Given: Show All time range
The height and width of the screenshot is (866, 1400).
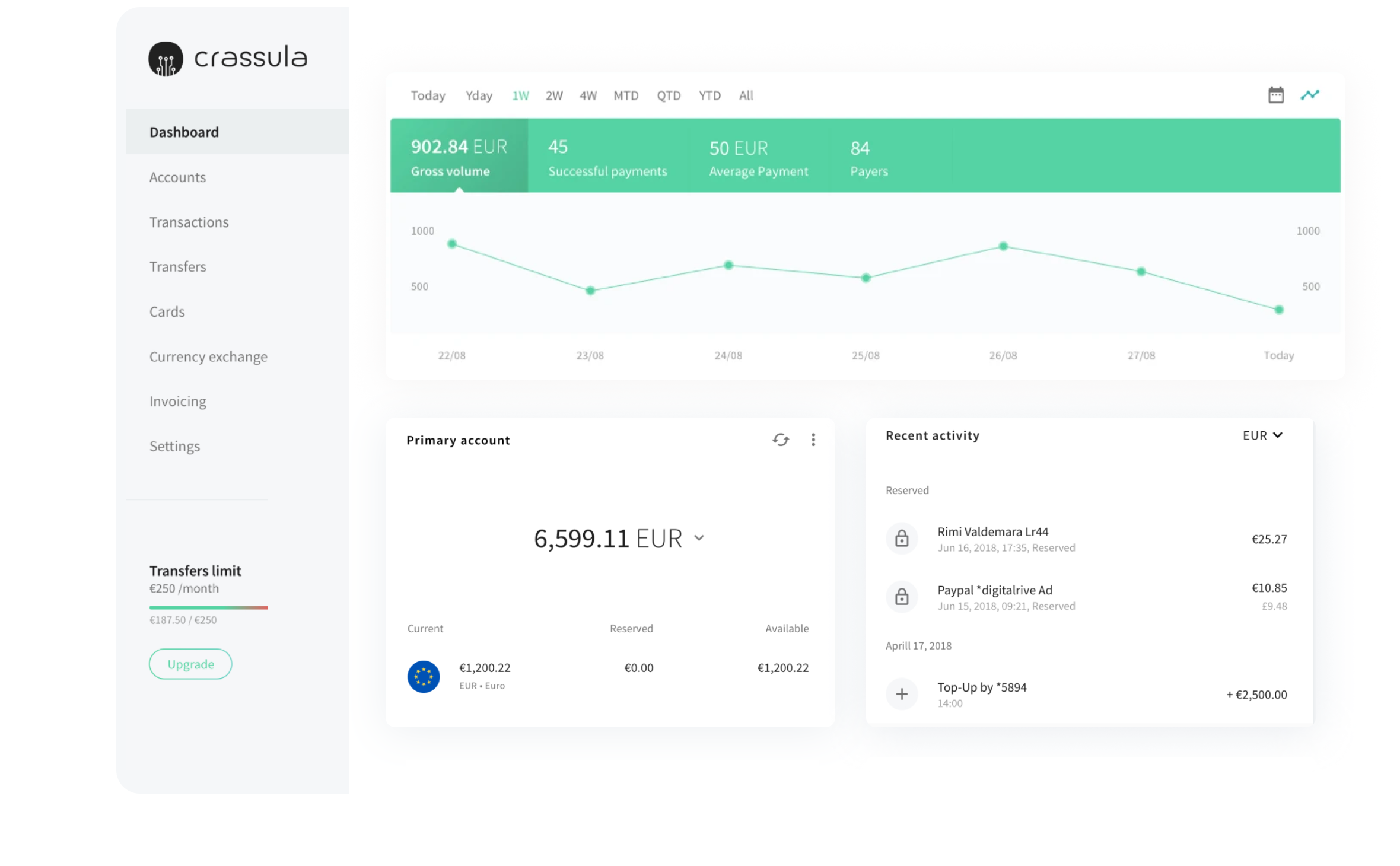Looking at the screenshot, I should pyautogui.click(x=746, y=95).
